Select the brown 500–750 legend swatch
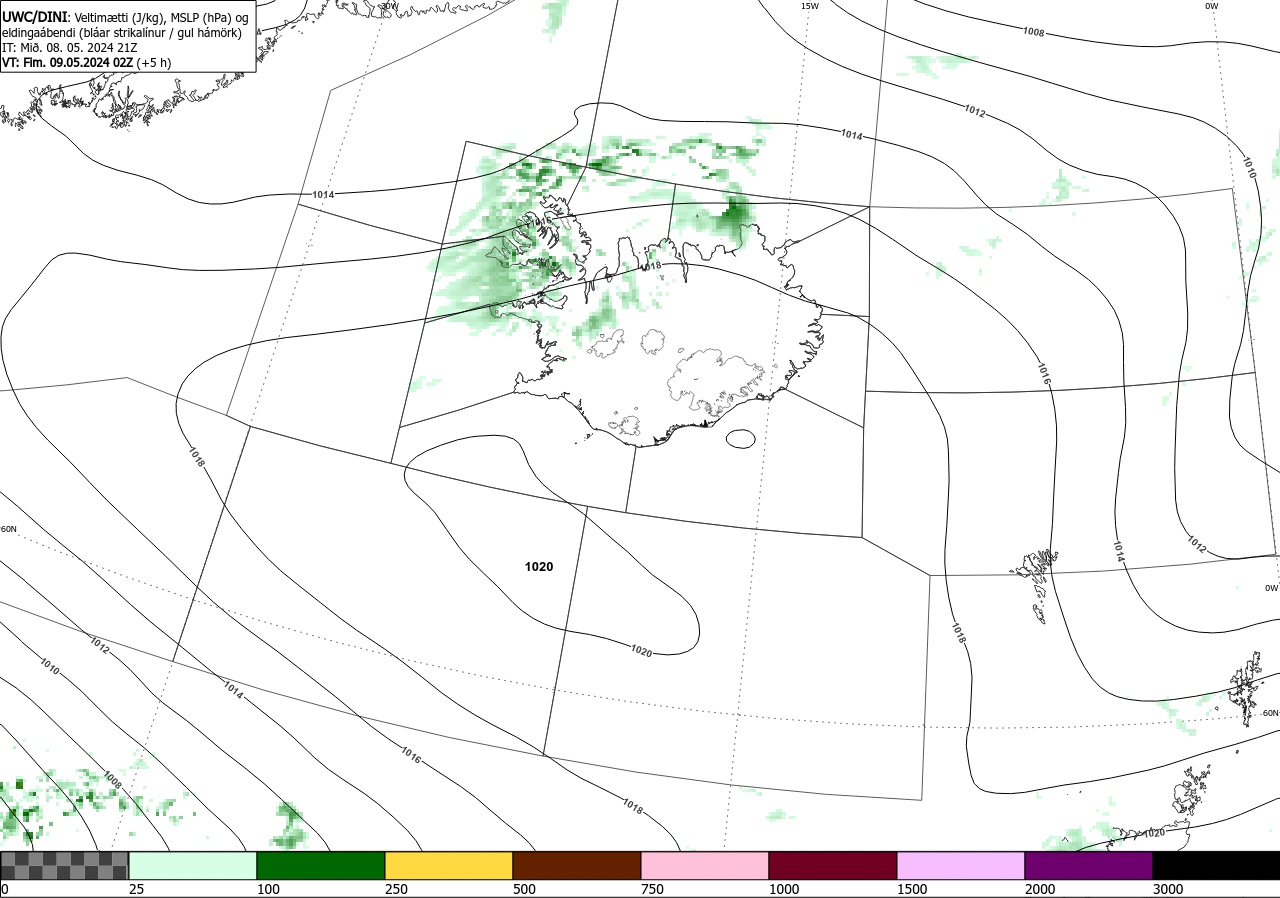Image resolution: width=1280 pixels, height=898 pixels. point(577,865)
